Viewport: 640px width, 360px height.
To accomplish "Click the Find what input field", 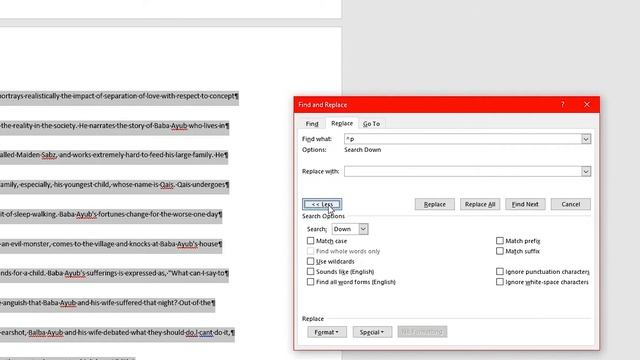I will (463, 139).
